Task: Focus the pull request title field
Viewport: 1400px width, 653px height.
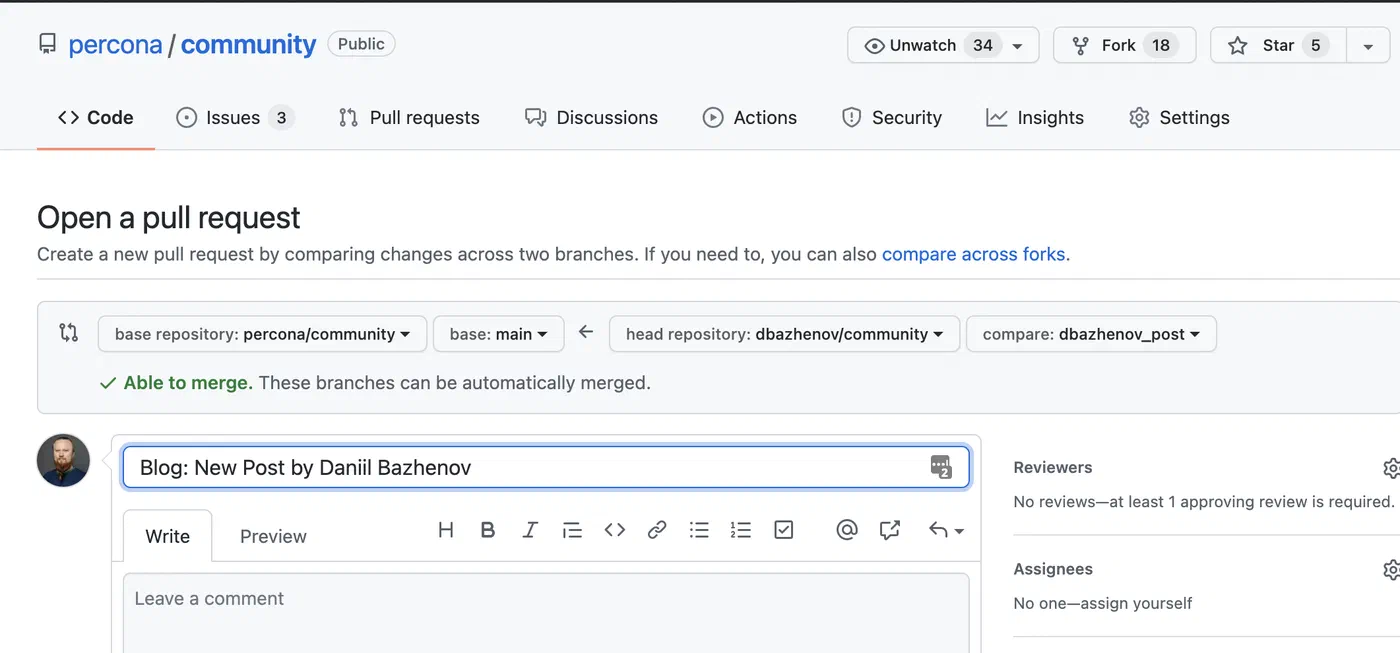Action: pos(546,467)
